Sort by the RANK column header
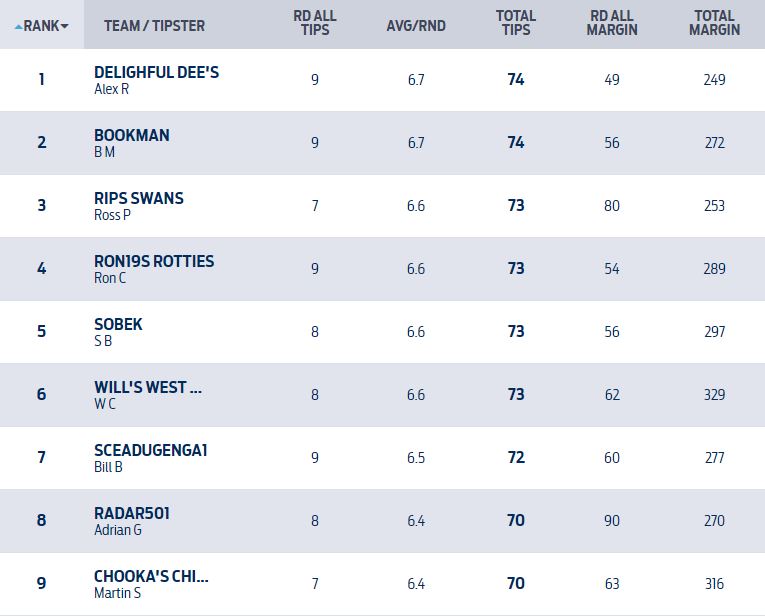Screen dimensions: 765x616 [x=42, y=25]
